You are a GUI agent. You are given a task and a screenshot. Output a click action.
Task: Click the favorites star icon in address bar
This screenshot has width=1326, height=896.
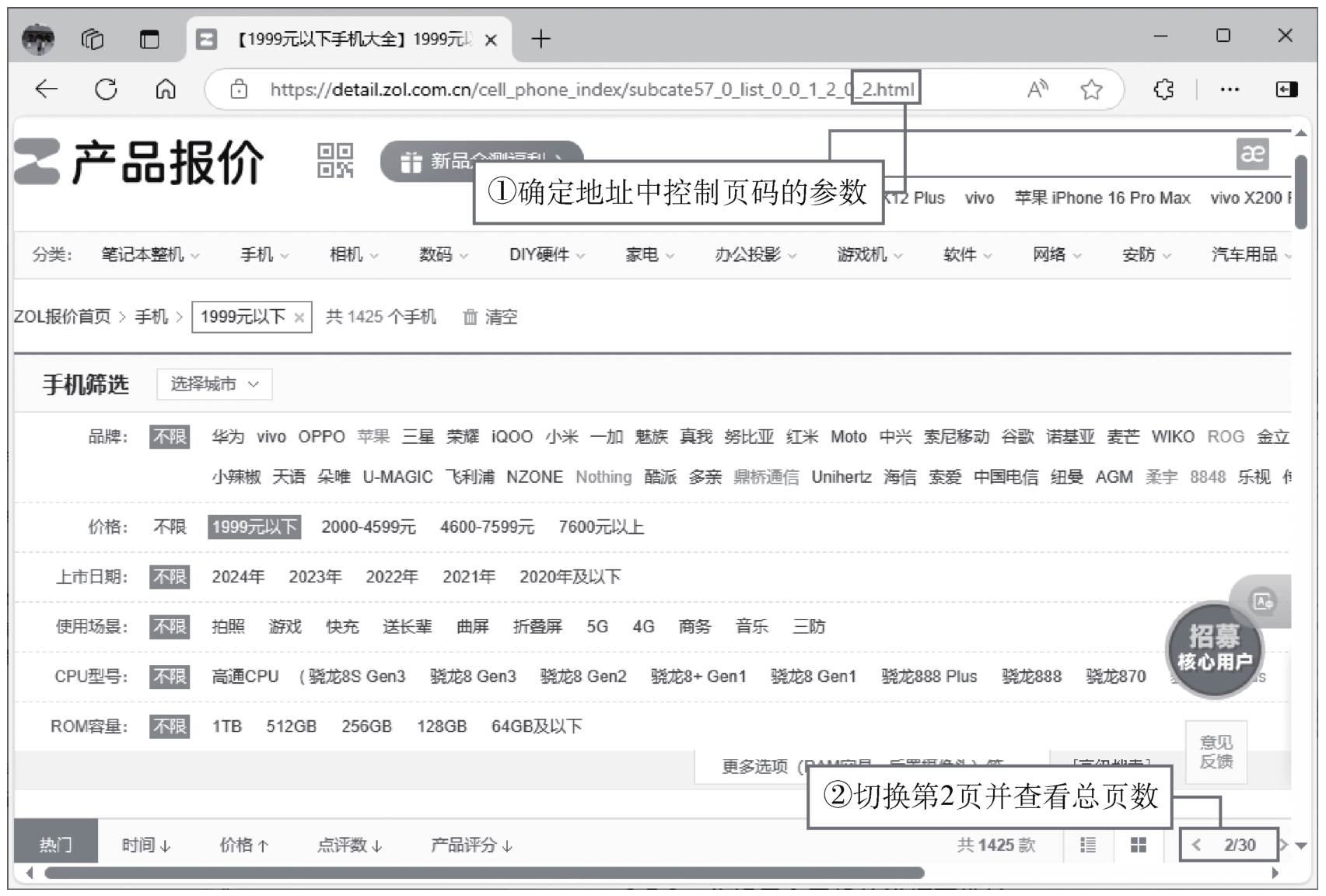(1091, 89)
